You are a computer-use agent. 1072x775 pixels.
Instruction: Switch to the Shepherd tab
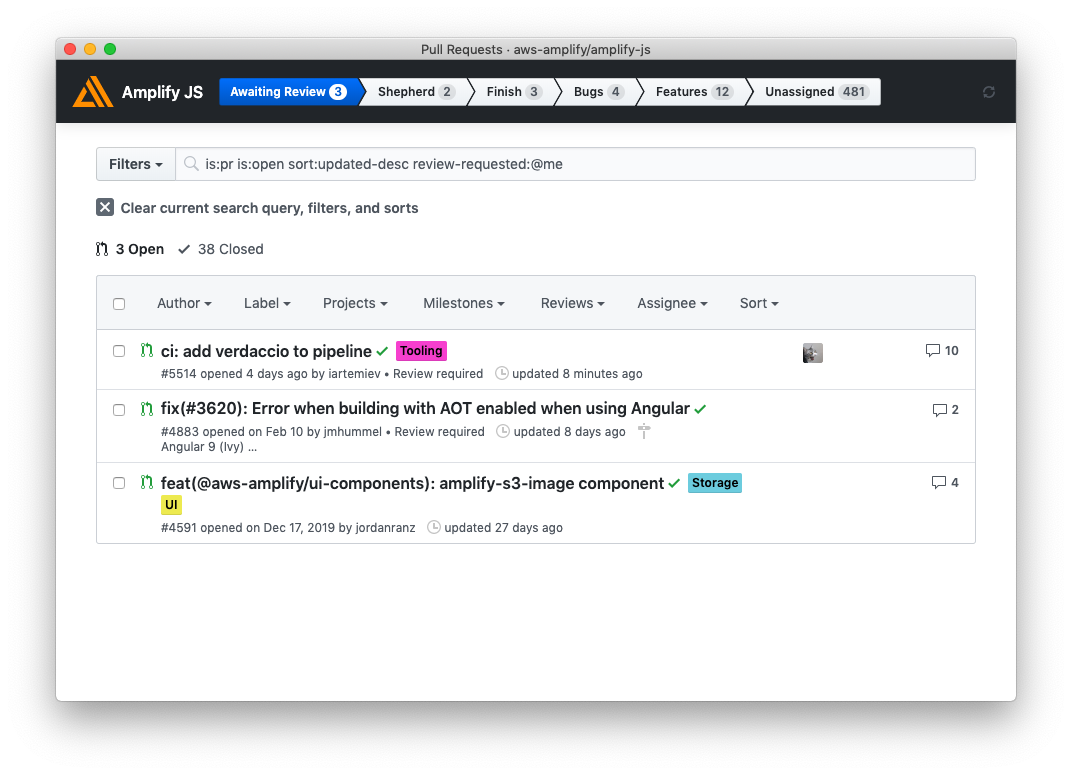[x=416, y=92]
